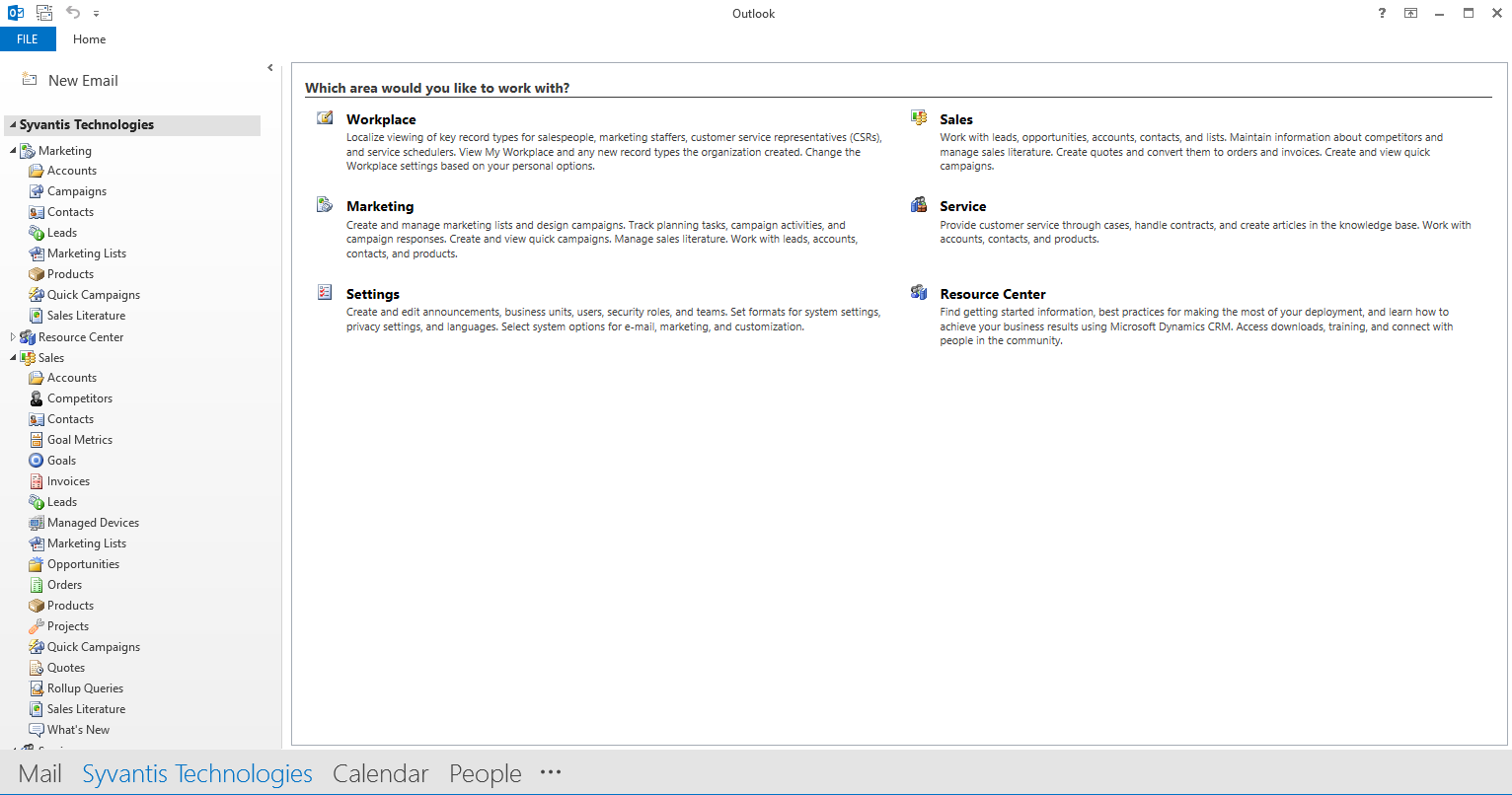Select the Home ribbon tab
The height and width of the screenshot is (795, 1512).
click(x=89, y=39)
